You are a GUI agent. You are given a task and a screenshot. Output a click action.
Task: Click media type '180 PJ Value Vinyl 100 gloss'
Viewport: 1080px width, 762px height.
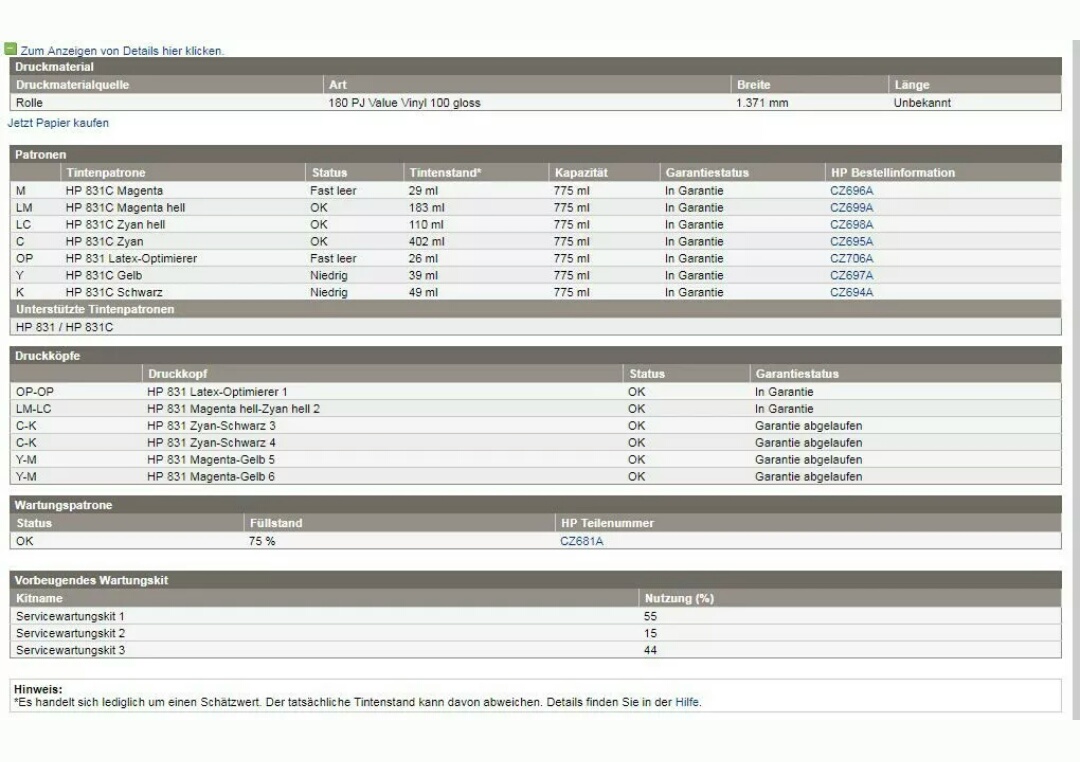tap(404, 103)
